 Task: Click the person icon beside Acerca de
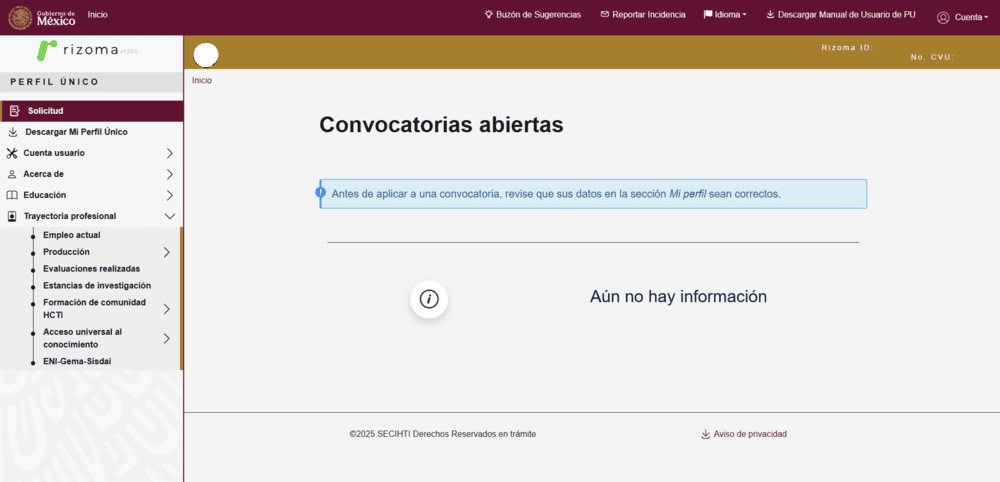coord(11,174)
